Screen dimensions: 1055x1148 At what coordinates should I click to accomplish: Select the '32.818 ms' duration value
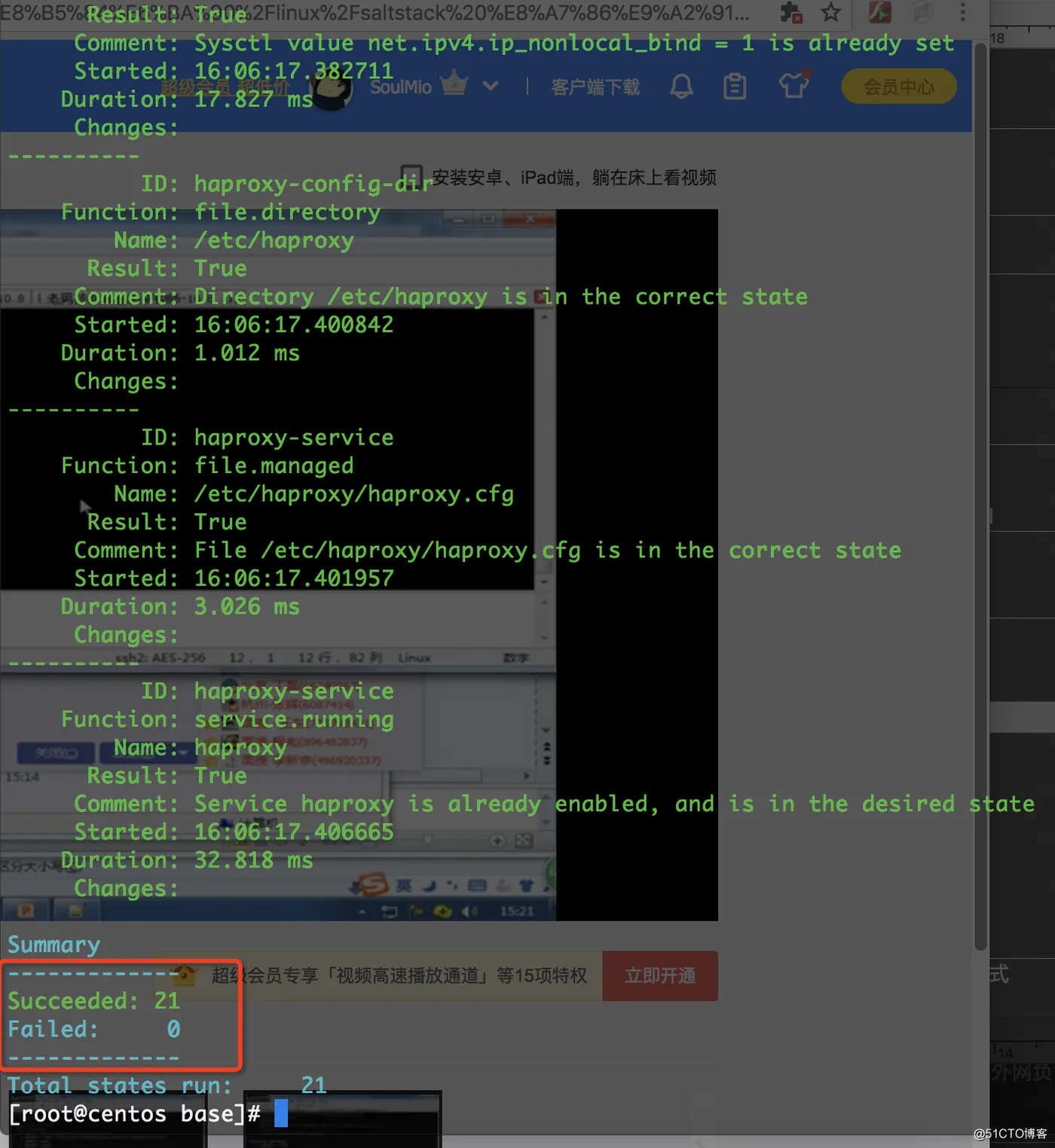coord(253,860)
